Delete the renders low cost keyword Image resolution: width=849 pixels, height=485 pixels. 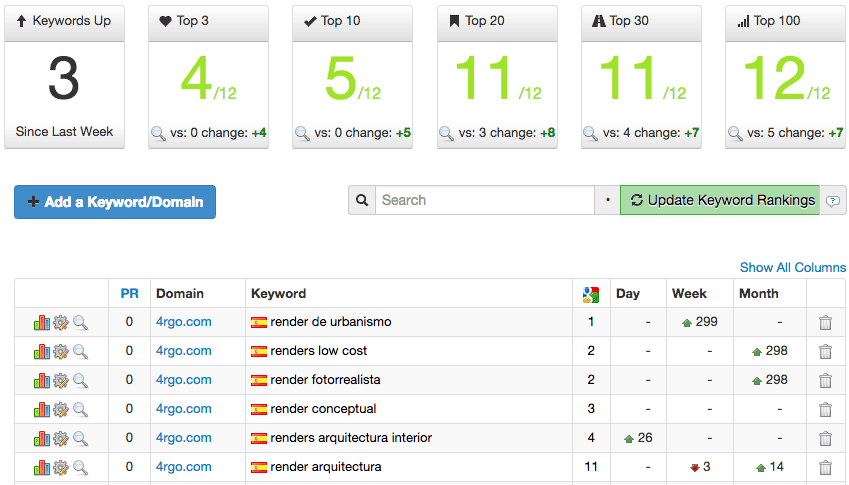[825, 352]
